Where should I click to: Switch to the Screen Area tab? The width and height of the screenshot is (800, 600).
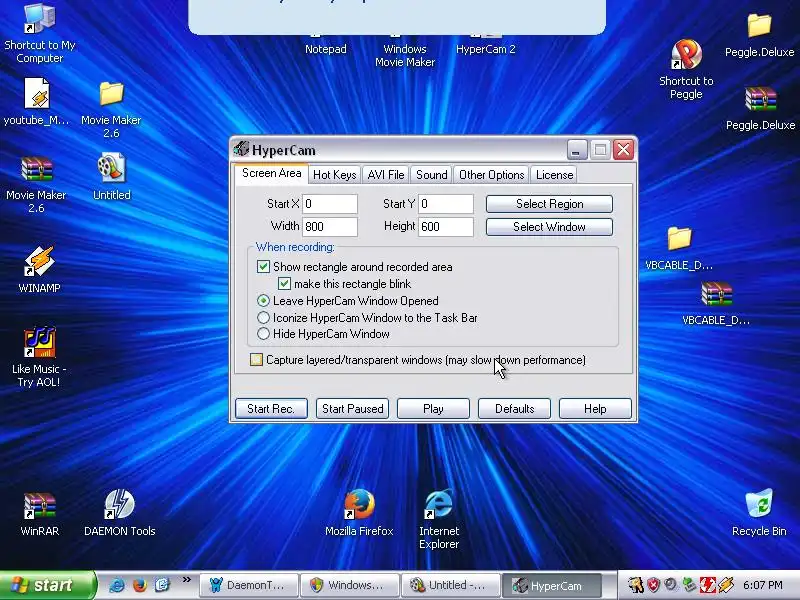[x=271, y=173]
